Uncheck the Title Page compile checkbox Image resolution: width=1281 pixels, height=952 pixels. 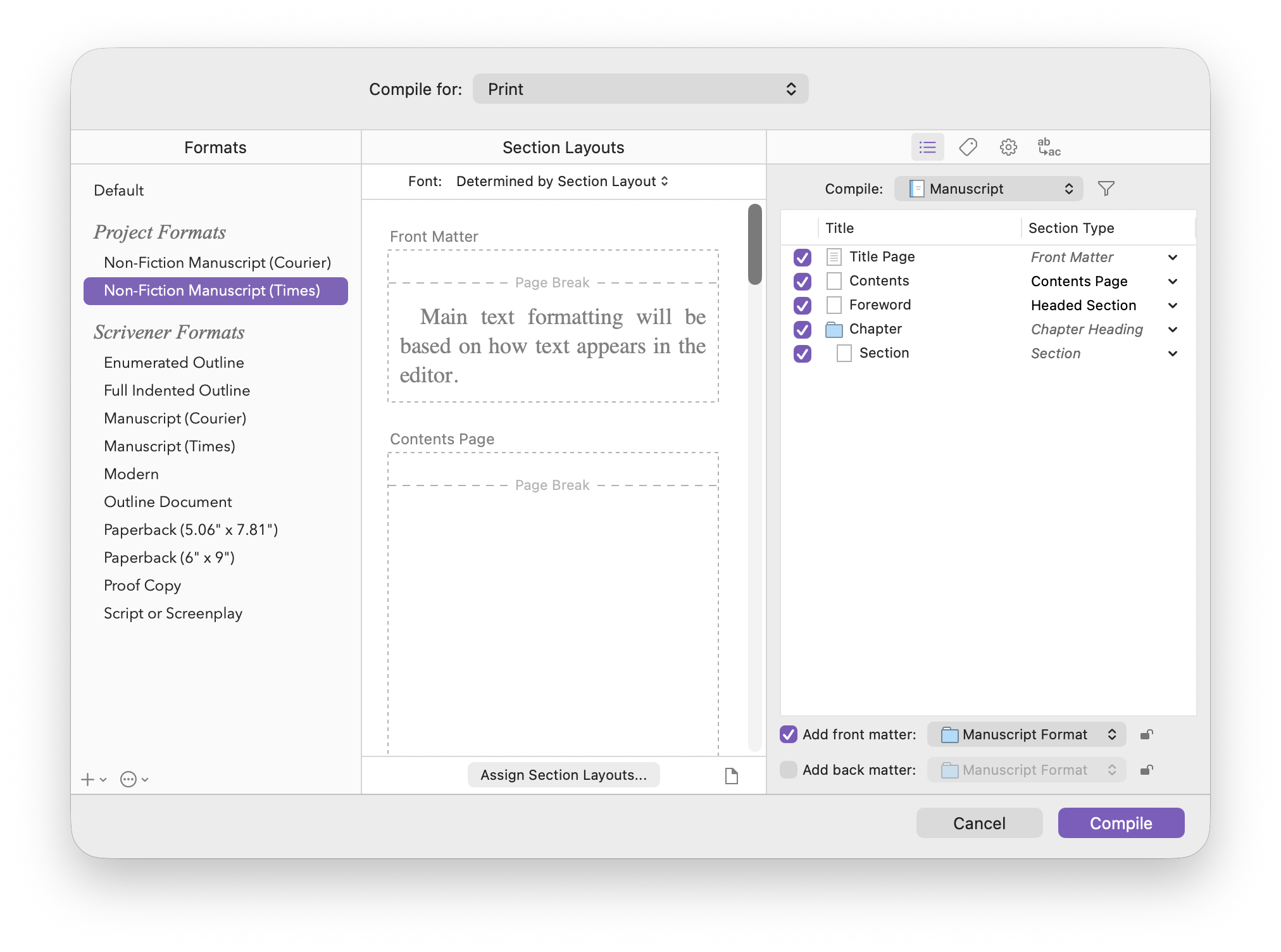(802, 257)
